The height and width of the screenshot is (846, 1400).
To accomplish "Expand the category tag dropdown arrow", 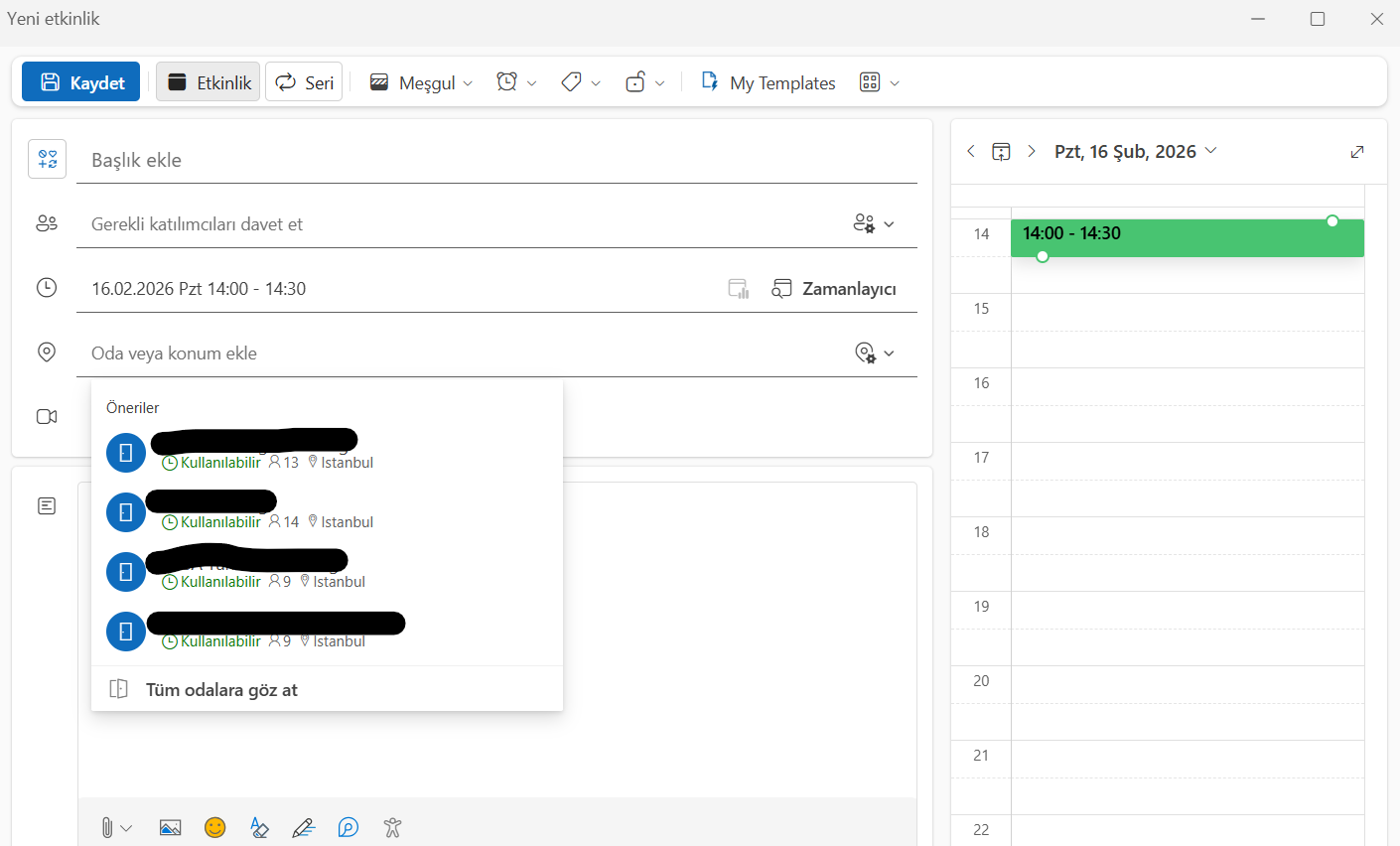I will pyautogui.click(x=596, y=83).
